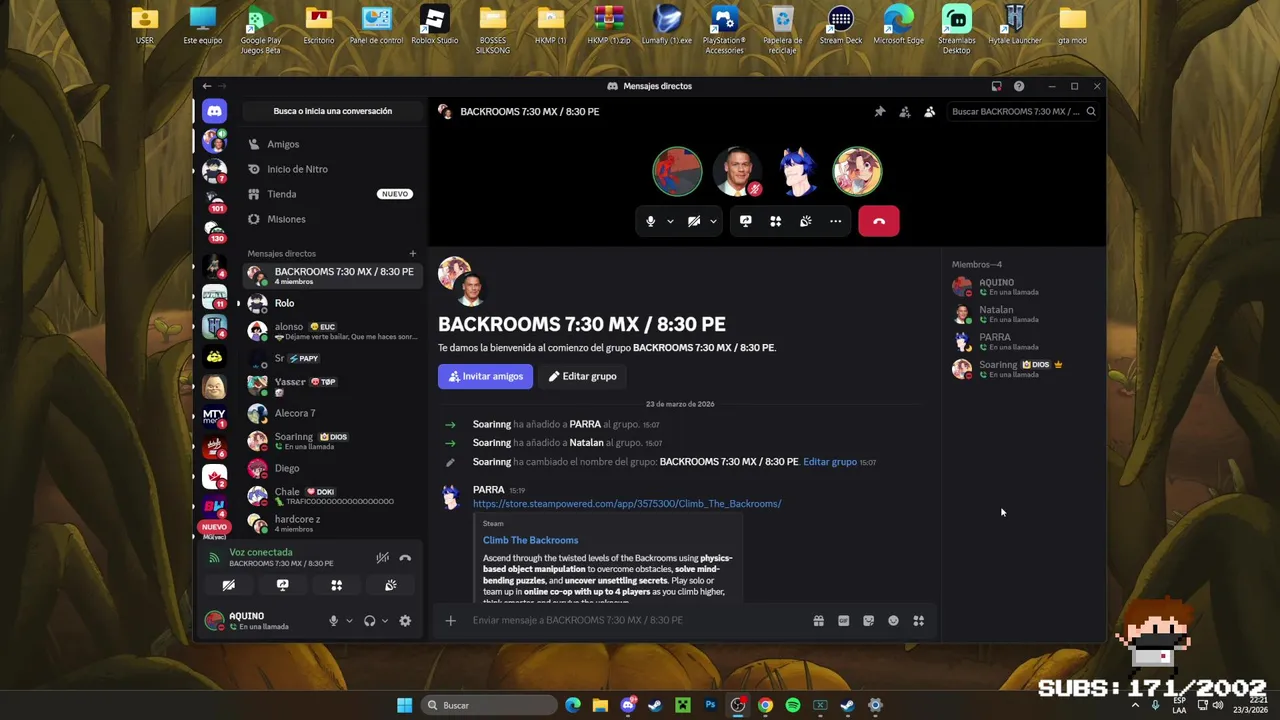This screenshot has width=1280, height=720.
Task: Open Google Chrome from the taskbar
Action: (765, 705)
